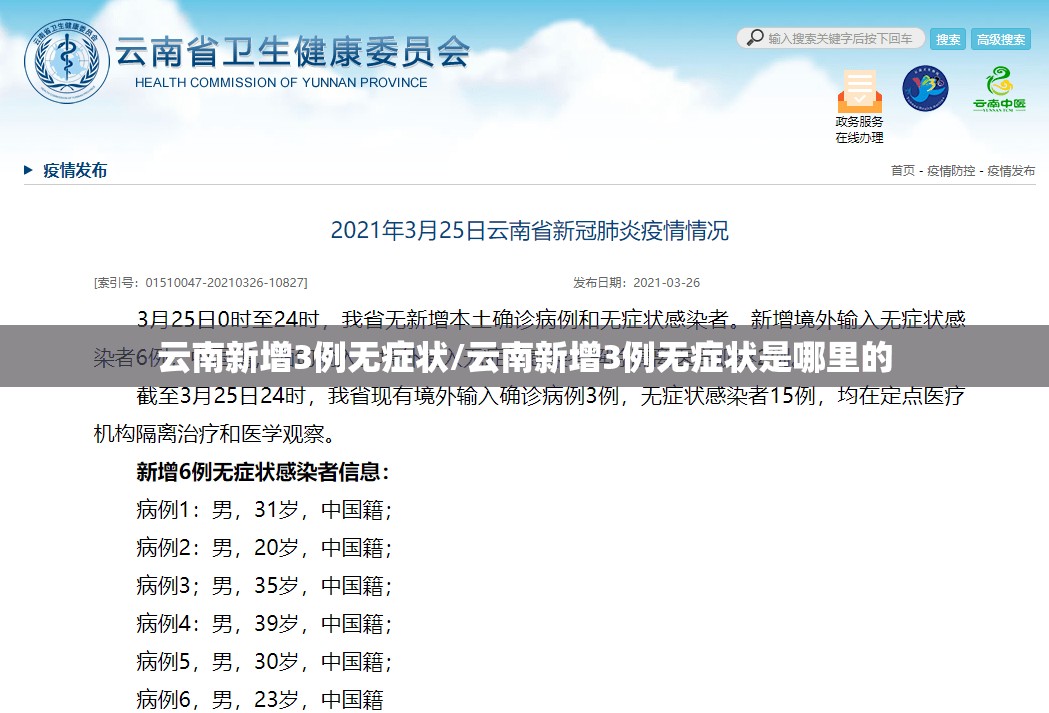
Task: Click heading 新增6例无症状感染者信息
Action: pyautogui.click(x=262, y=472)
